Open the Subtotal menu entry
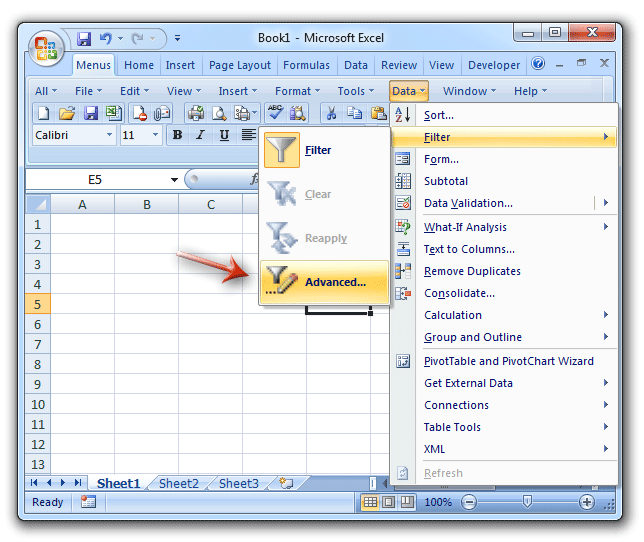 click(x=504, y=181)
